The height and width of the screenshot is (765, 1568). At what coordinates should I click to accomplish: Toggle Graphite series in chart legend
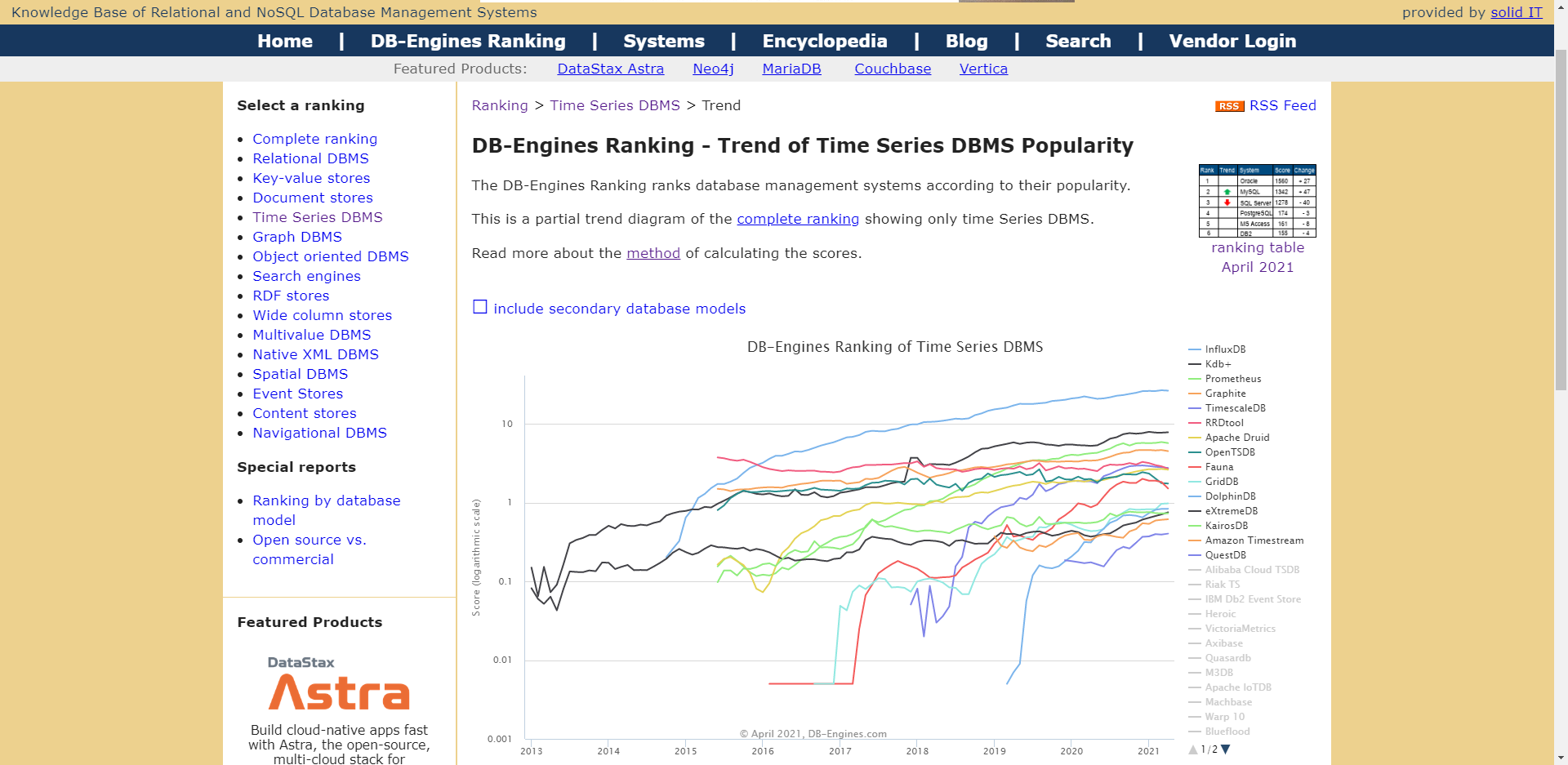(1218, 394)
